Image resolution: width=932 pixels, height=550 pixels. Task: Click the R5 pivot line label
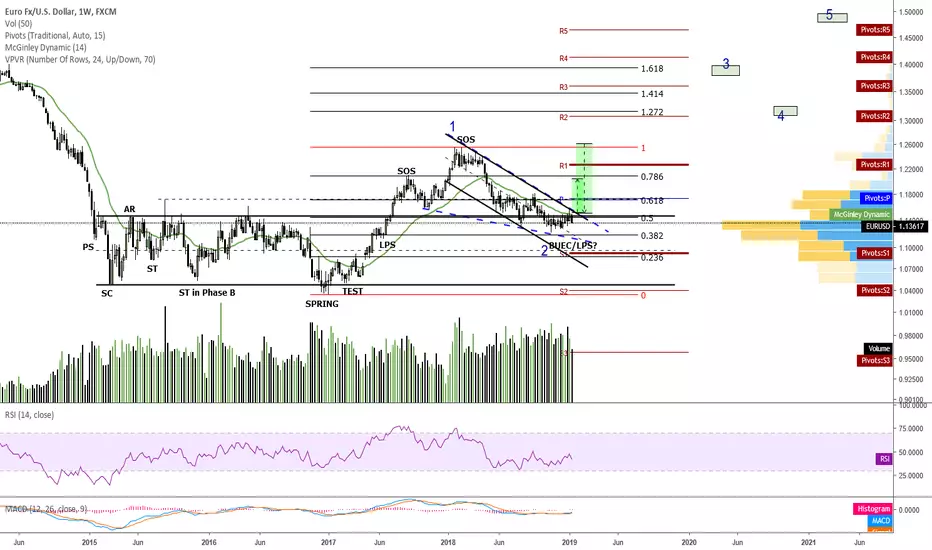563,31
